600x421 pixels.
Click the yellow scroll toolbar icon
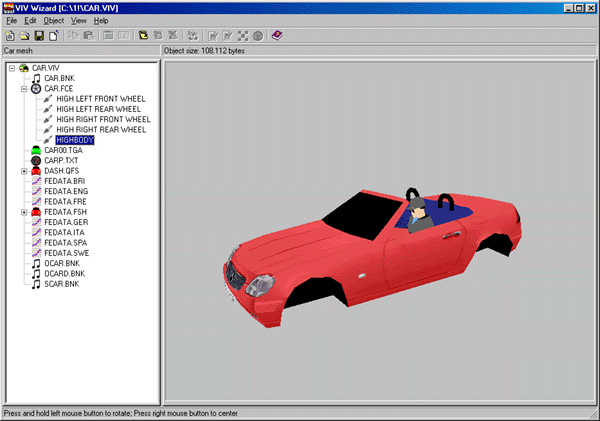pos(143,36)
